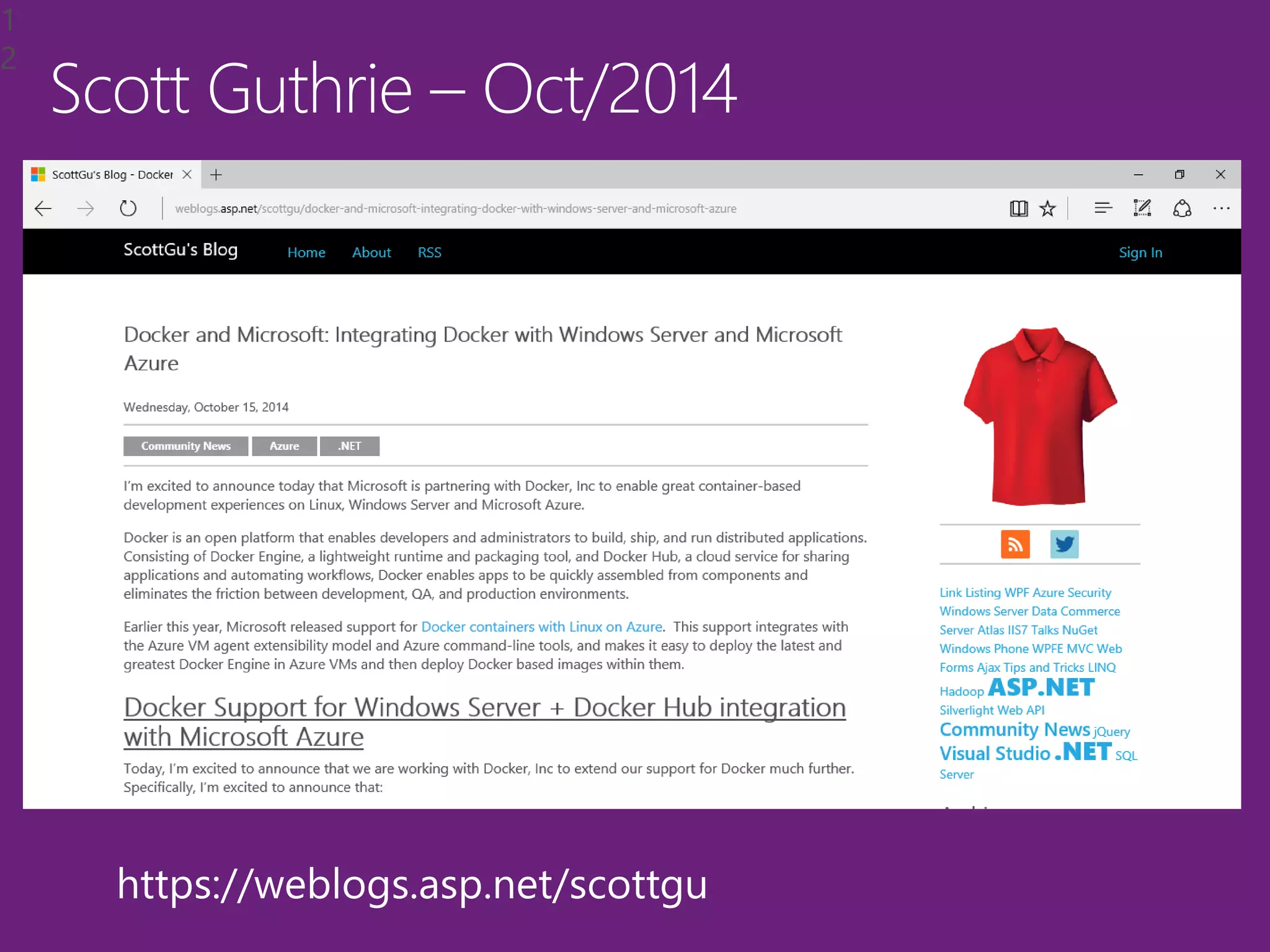Viewport: 1270px width, 952px height.
Task: Open the 'jQuery' tag cloud link
Action: pos(1112,732)
